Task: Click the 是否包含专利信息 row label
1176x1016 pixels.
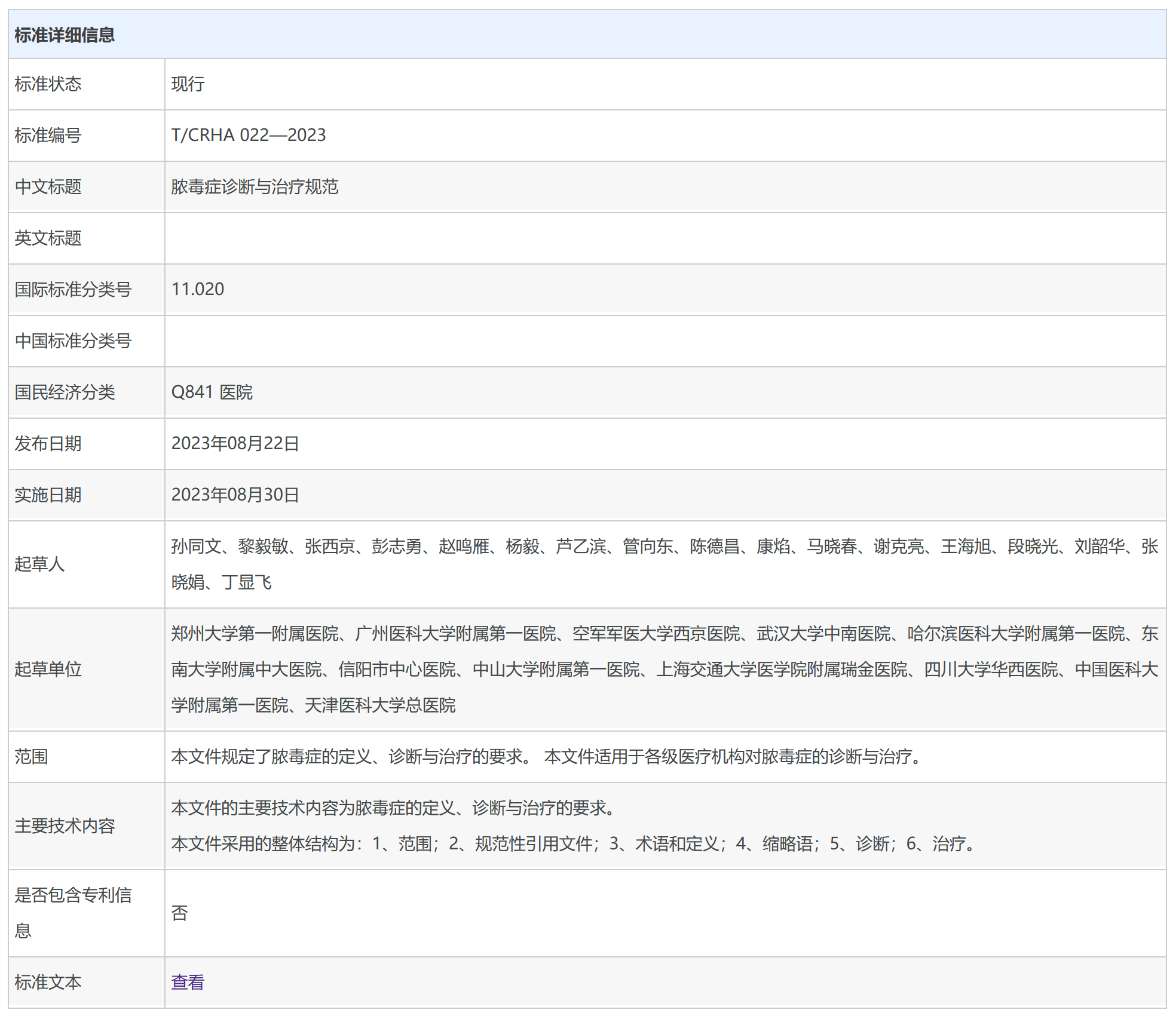Action: click(73, 913)
